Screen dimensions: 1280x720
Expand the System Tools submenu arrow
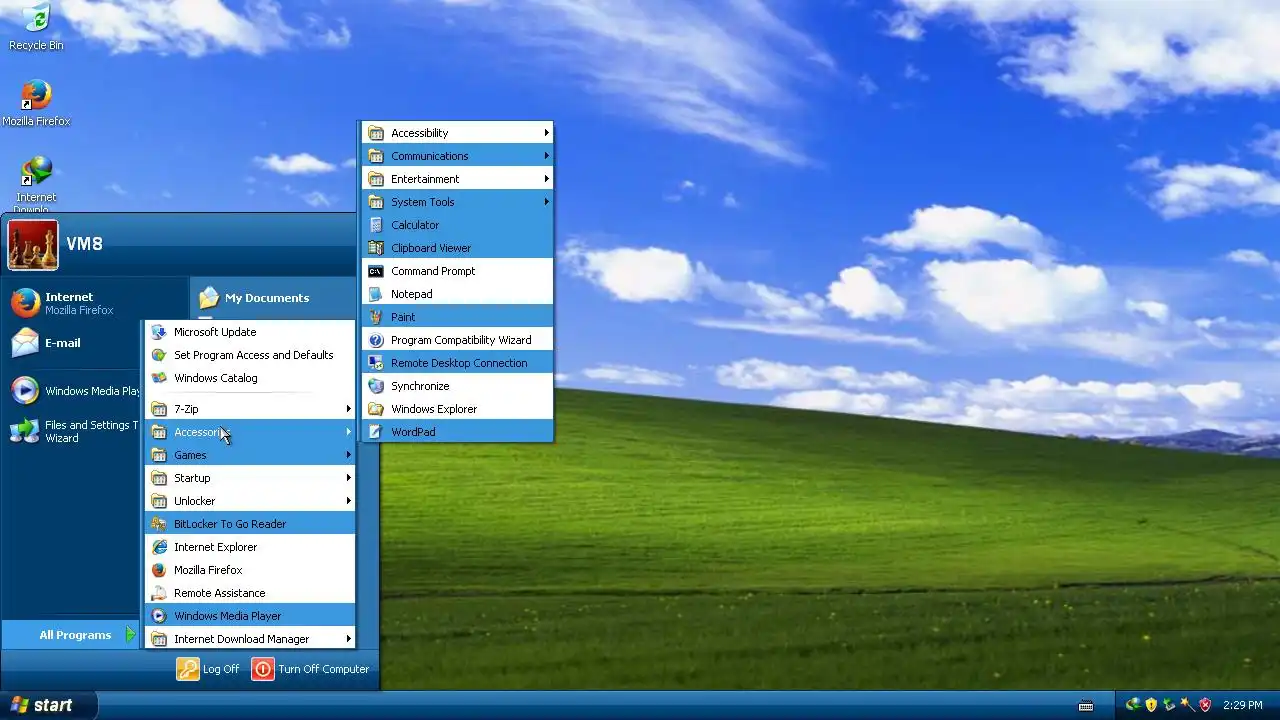(547, 202)
